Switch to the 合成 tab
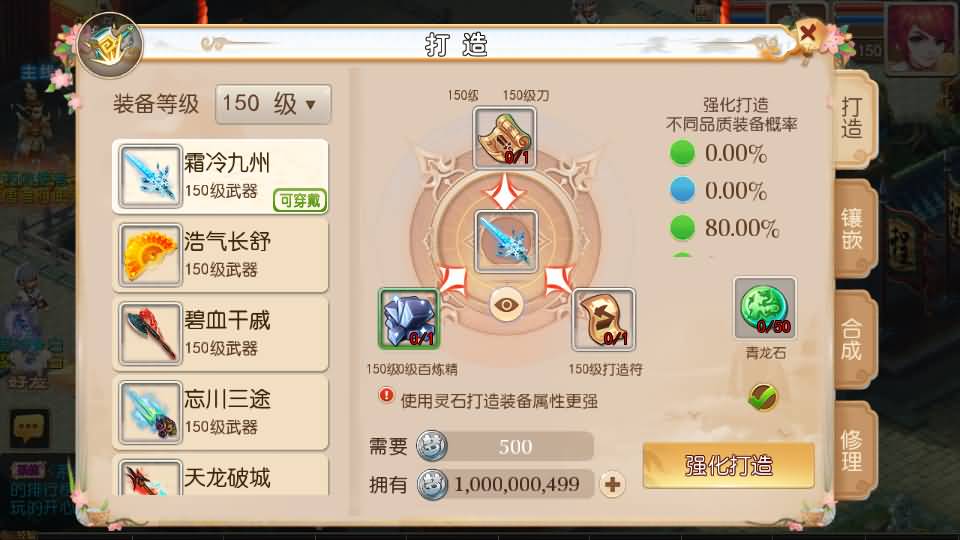960x540 pixels. coord(853,340)
